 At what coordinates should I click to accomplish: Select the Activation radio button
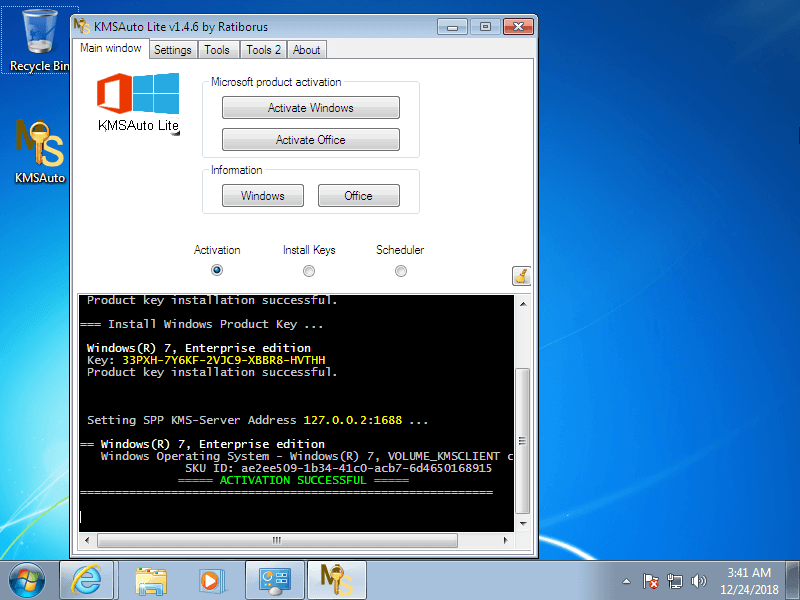[217, 270]
